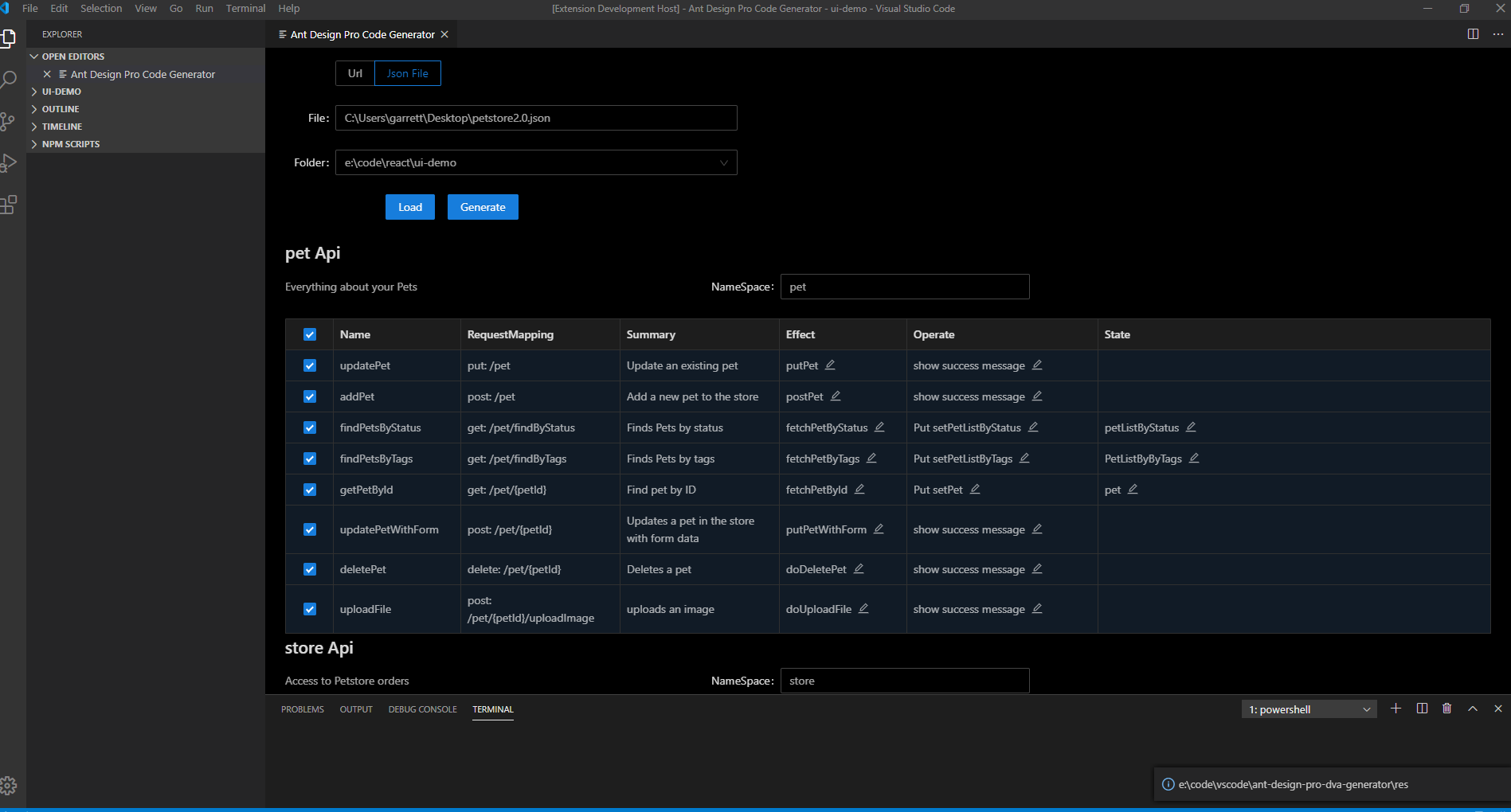The width and height of the screenshot is (1511, 812).
Task: Create a new terminal with plus icon
Action: 1396,709
